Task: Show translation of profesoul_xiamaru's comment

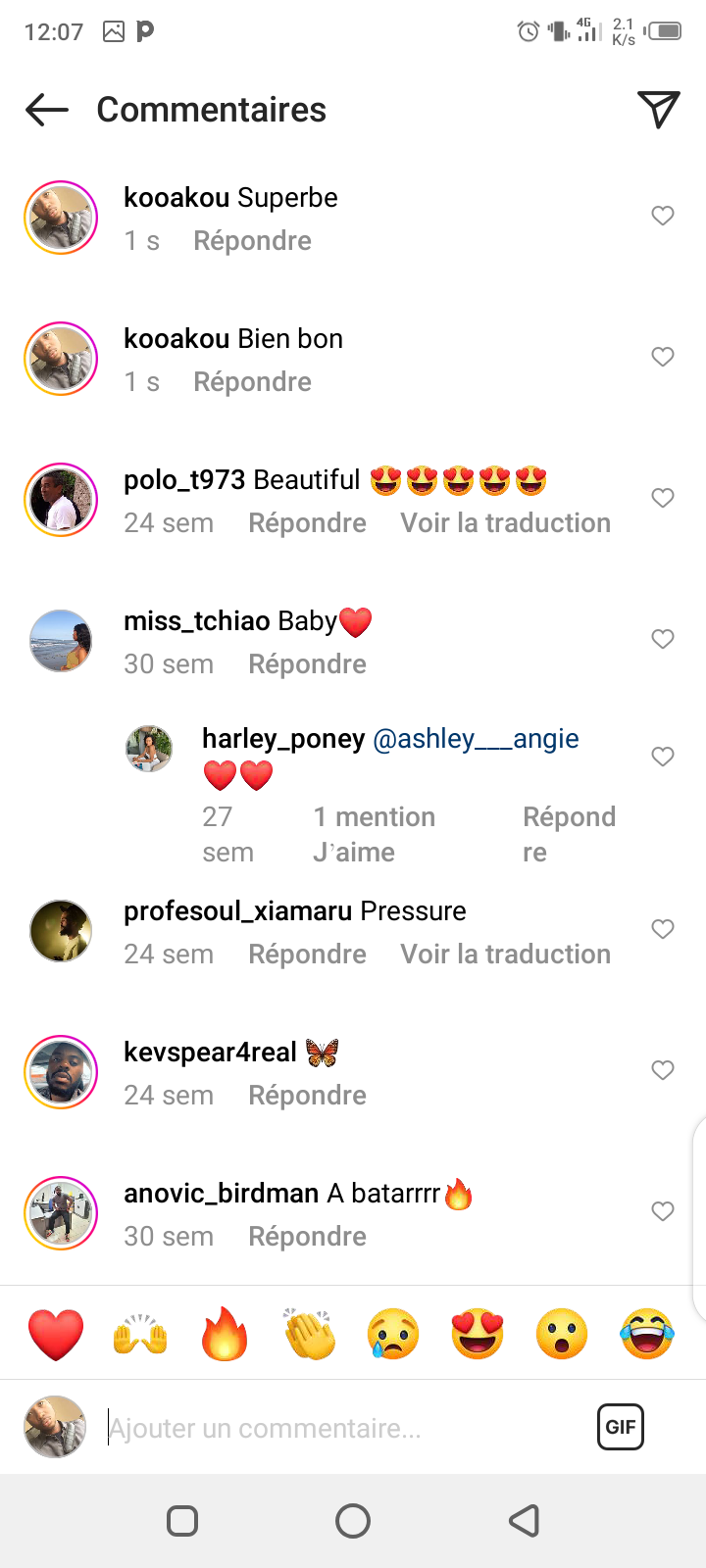Action: [x=505, y=955]
